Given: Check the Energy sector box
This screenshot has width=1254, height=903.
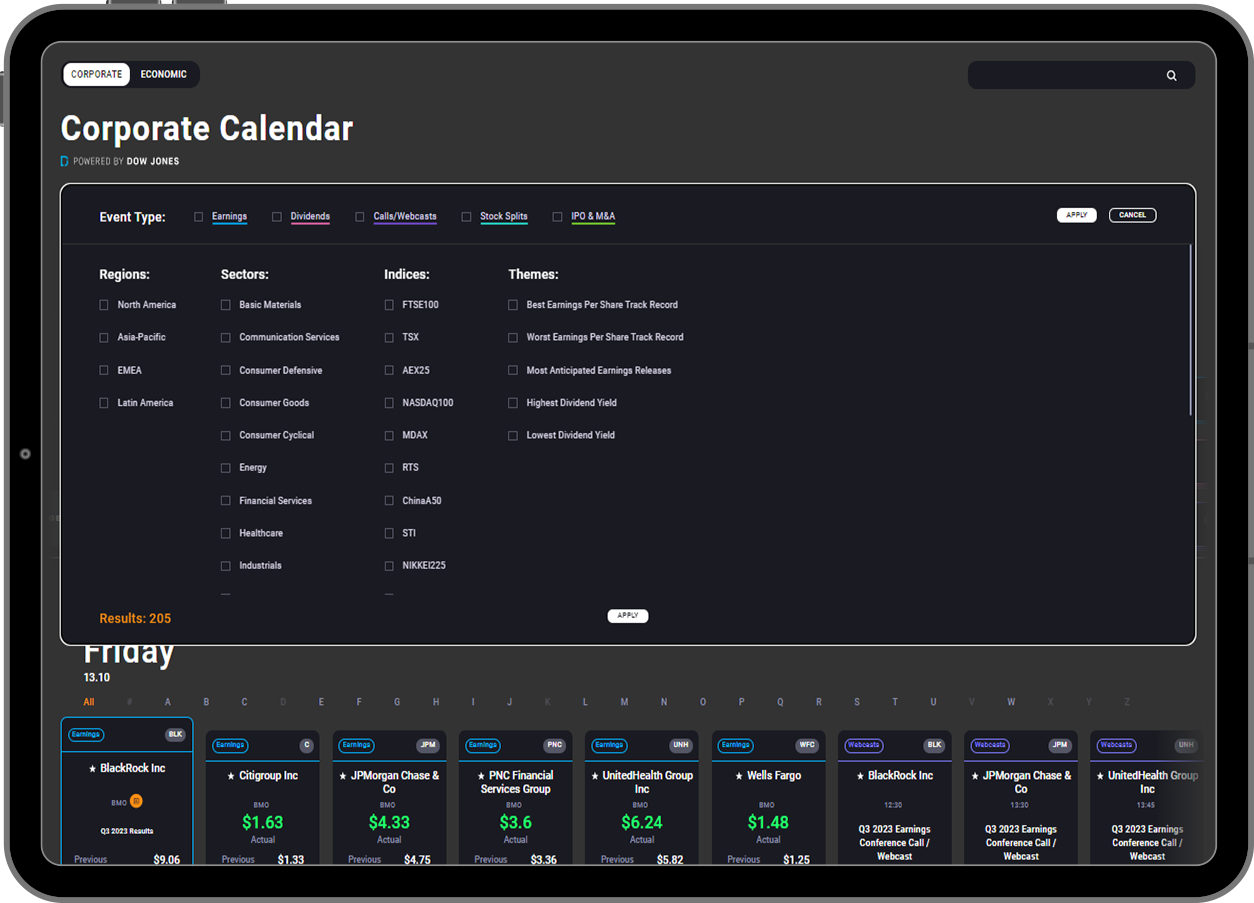Looking at the screenshot, I should [x=226, y=468].
